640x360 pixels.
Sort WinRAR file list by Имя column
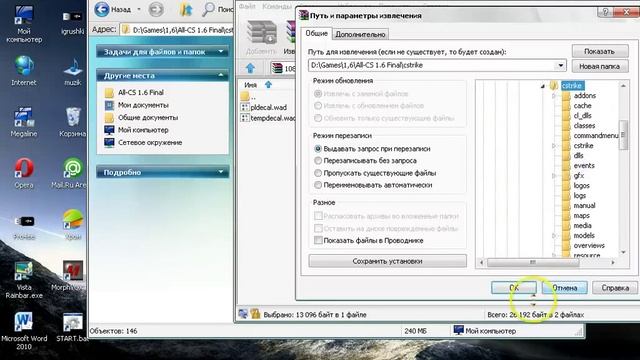coord(250,85)
